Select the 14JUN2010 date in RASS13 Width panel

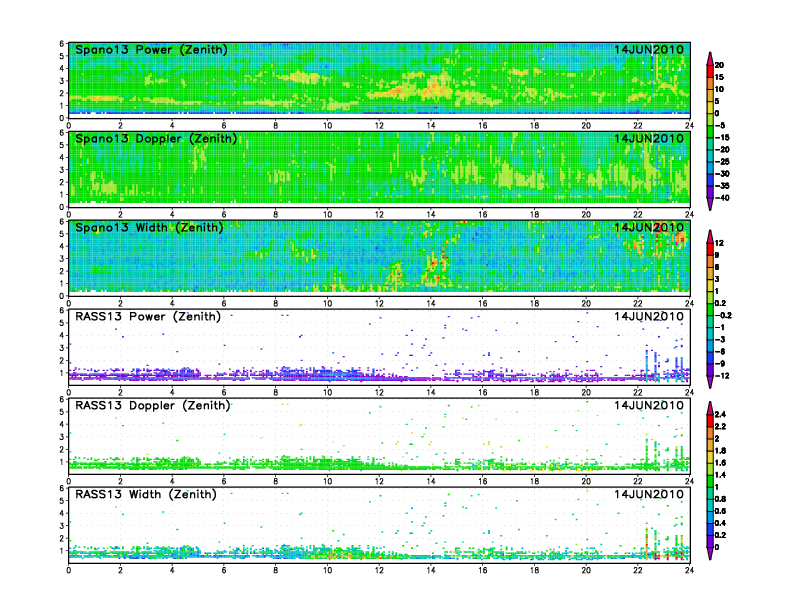point(649,494)
